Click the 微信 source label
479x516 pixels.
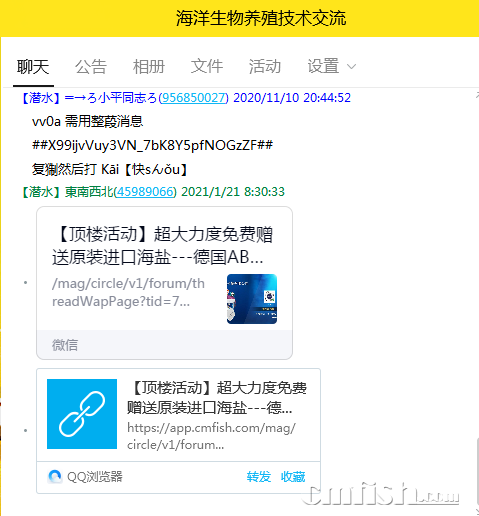click(65, 345)
